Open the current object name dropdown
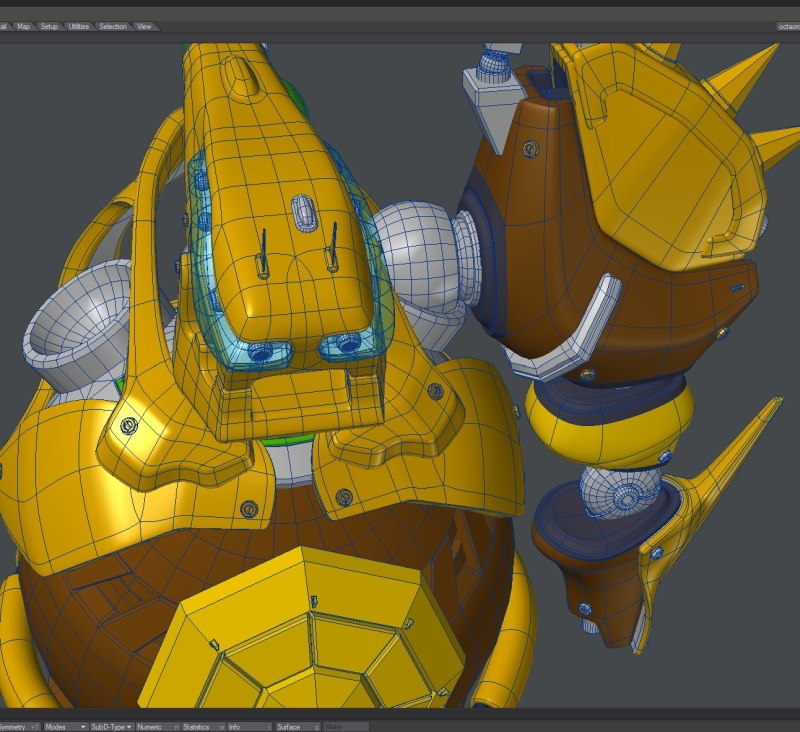The image size is (800, 732). (787, 26)
